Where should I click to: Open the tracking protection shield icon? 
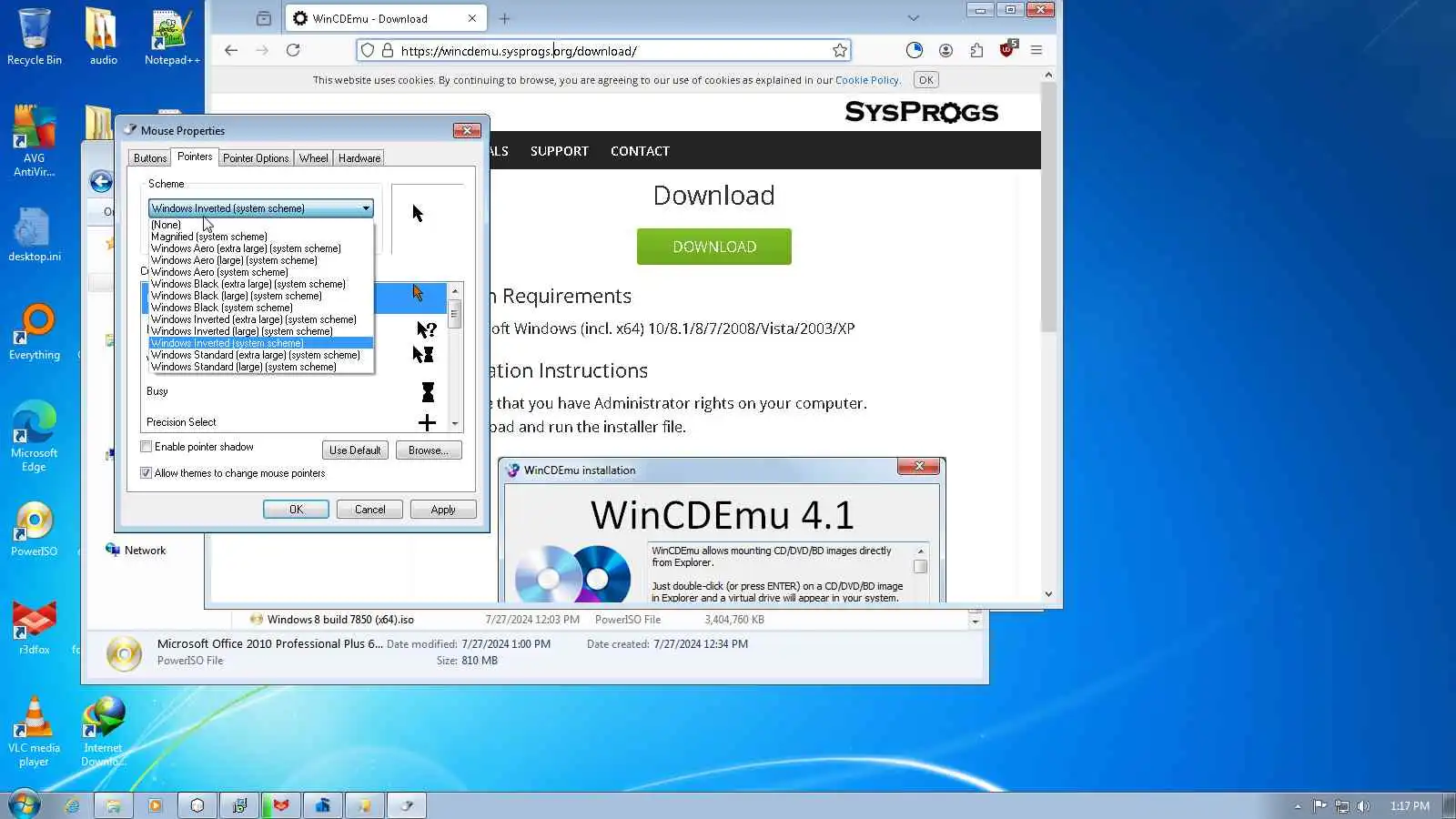[x=367, y=50]
